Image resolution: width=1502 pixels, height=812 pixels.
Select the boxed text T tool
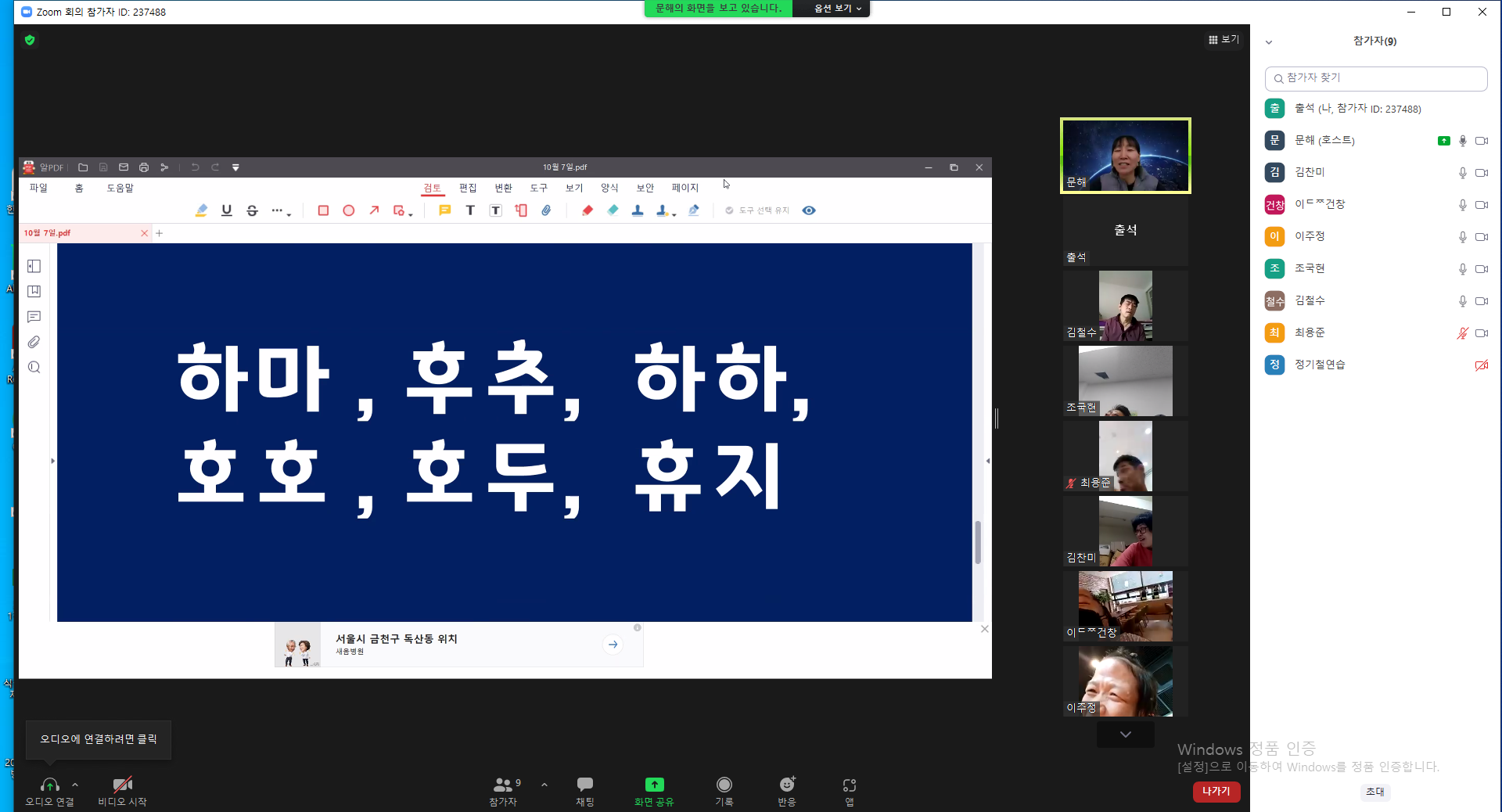coord(496,210)
